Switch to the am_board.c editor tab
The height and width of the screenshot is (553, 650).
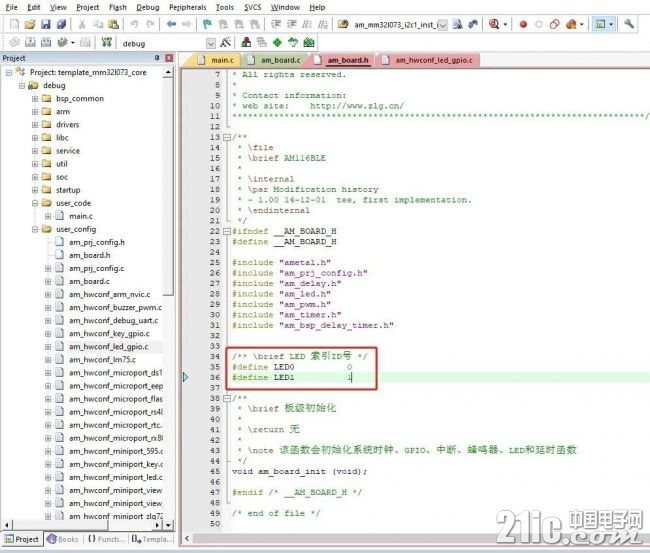(x=274, y=60)
